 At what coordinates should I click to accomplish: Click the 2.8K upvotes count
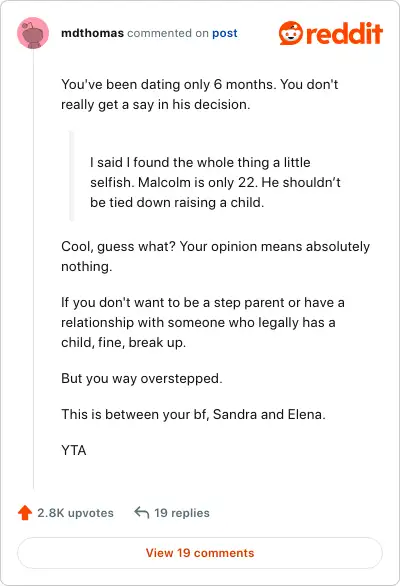click(x=75, y=513)
